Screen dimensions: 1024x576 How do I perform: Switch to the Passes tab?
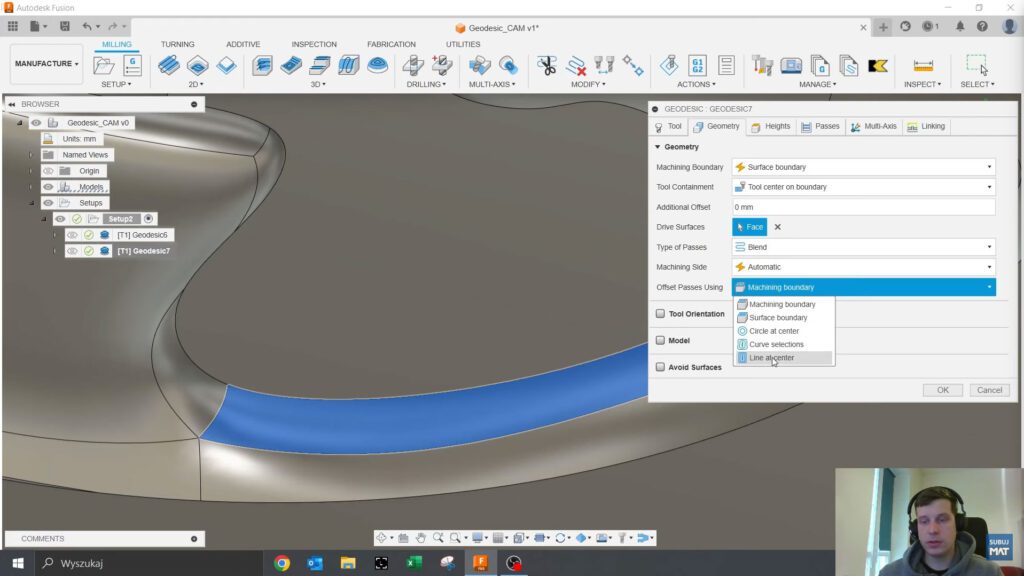(x=820, y=127)
